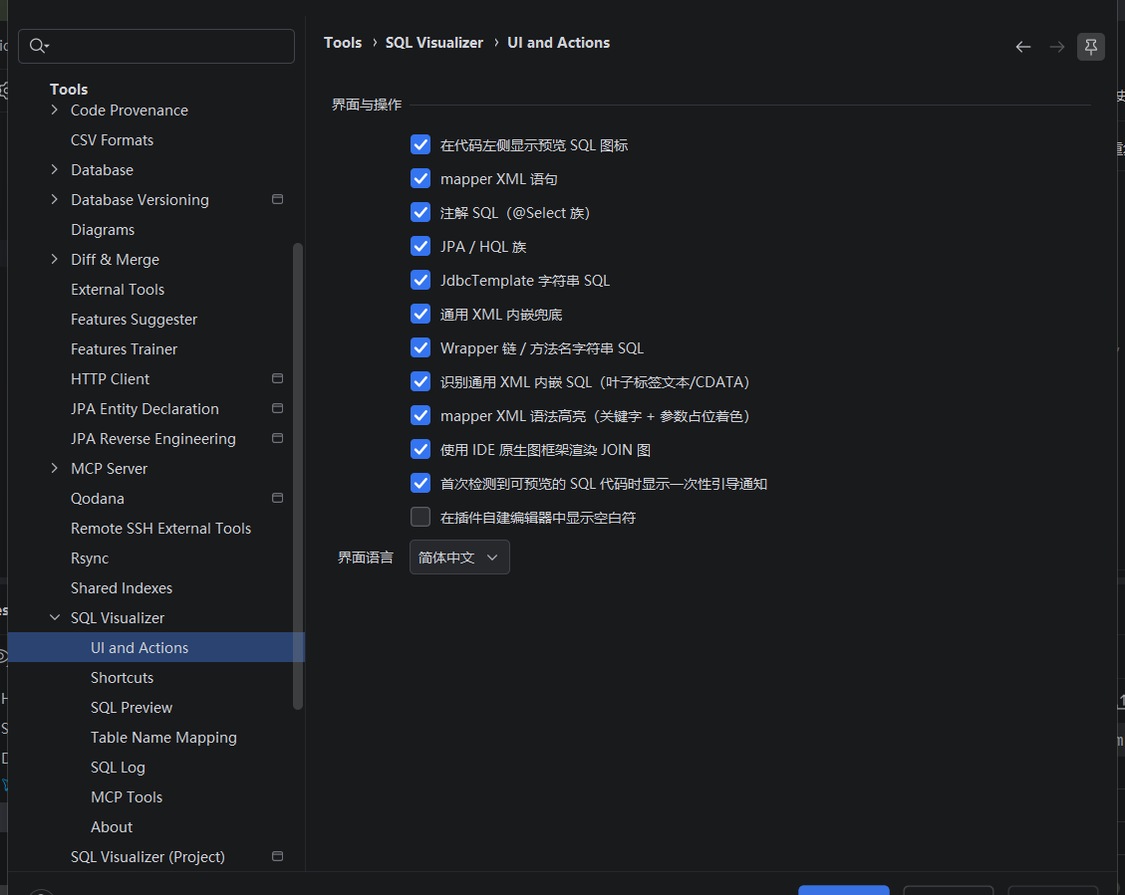Expand the Diff & Merge node
Image resolution: width=1125 pixels, height=895 pixels.
(55, 259)
